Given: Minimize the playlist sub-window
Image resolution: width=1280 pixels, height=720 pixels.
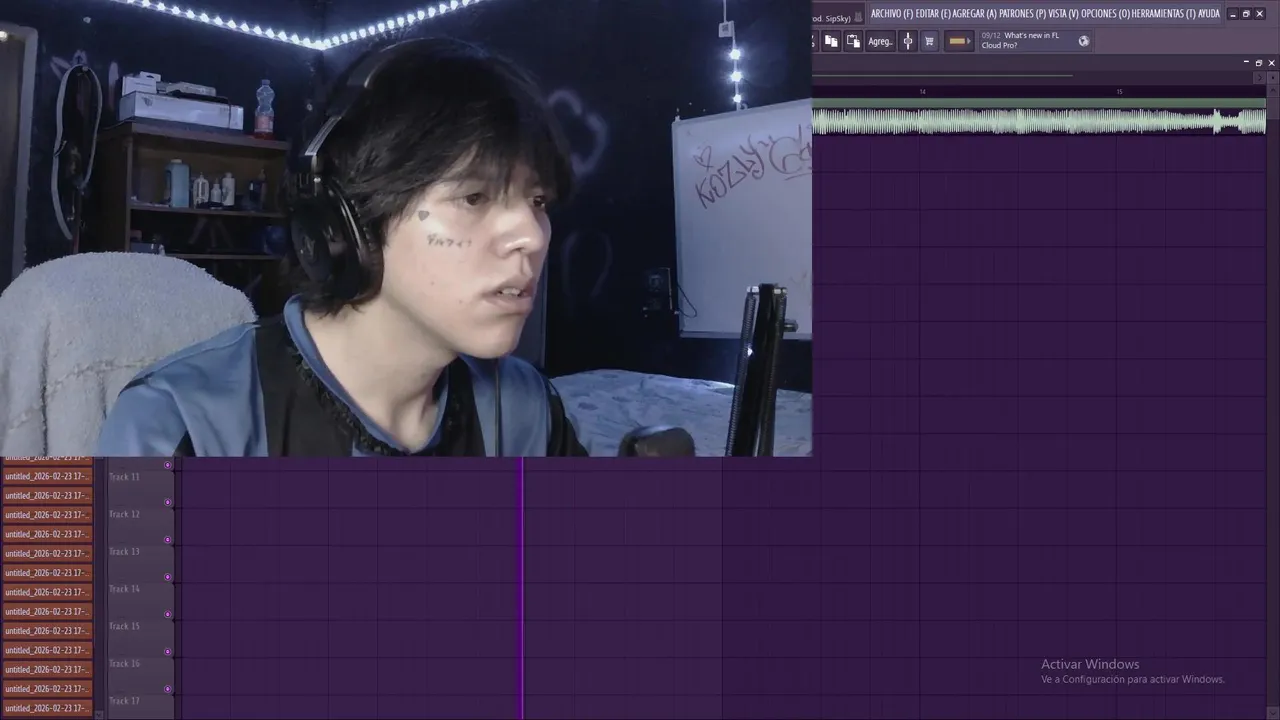Looking at the screenshot, I should [1246, 62].
